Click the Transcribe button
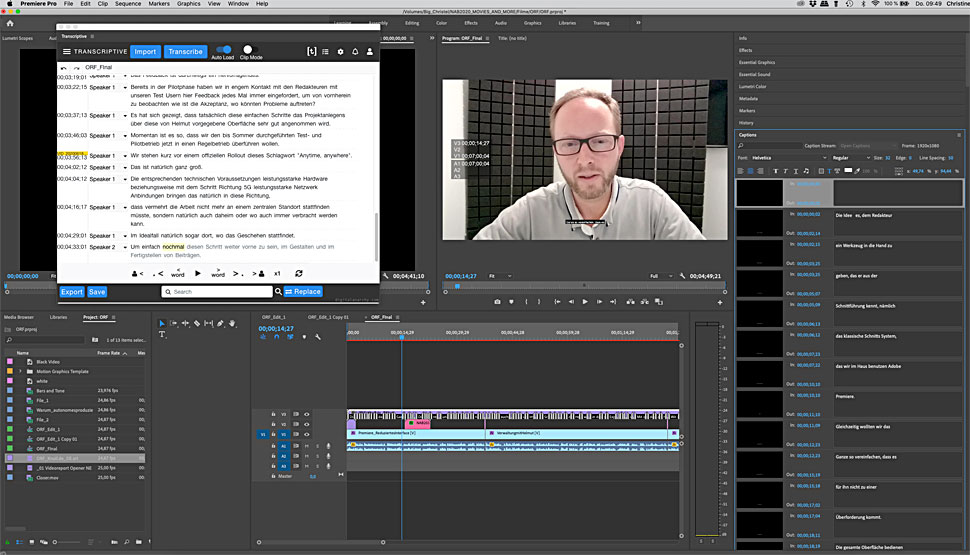 tap(185, 51)
